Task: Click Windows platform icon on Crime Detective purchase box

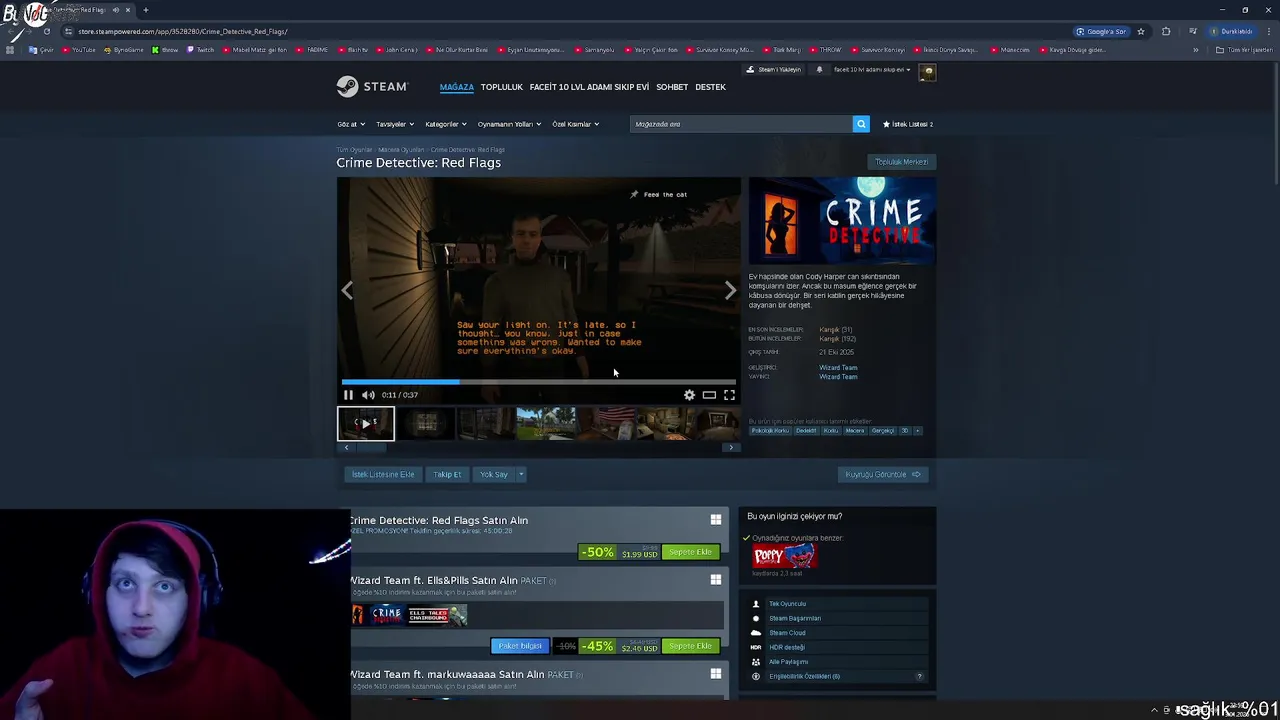Action: coord(715,519)
